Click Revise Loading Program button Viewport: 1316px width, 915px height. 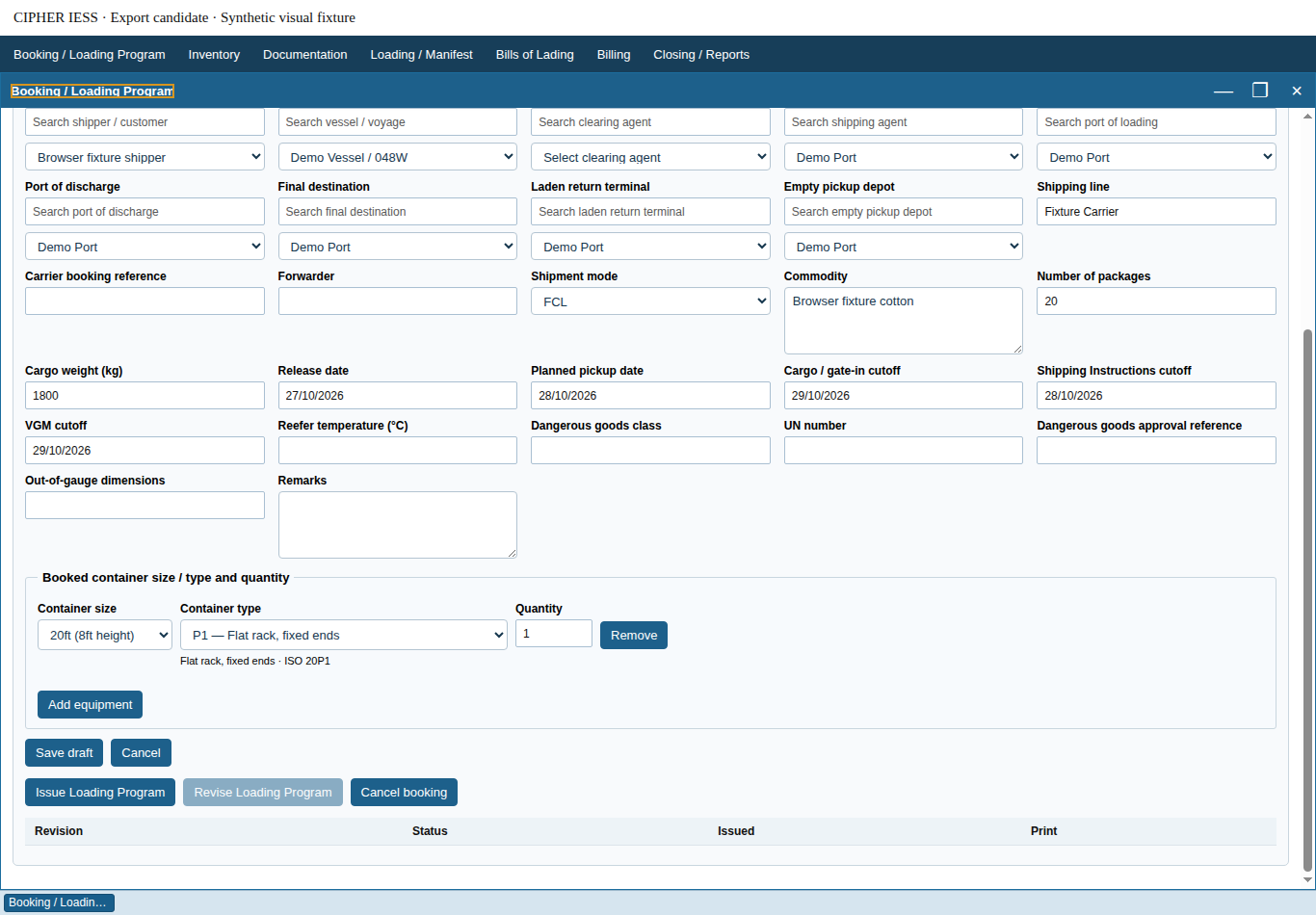(263, 793)
